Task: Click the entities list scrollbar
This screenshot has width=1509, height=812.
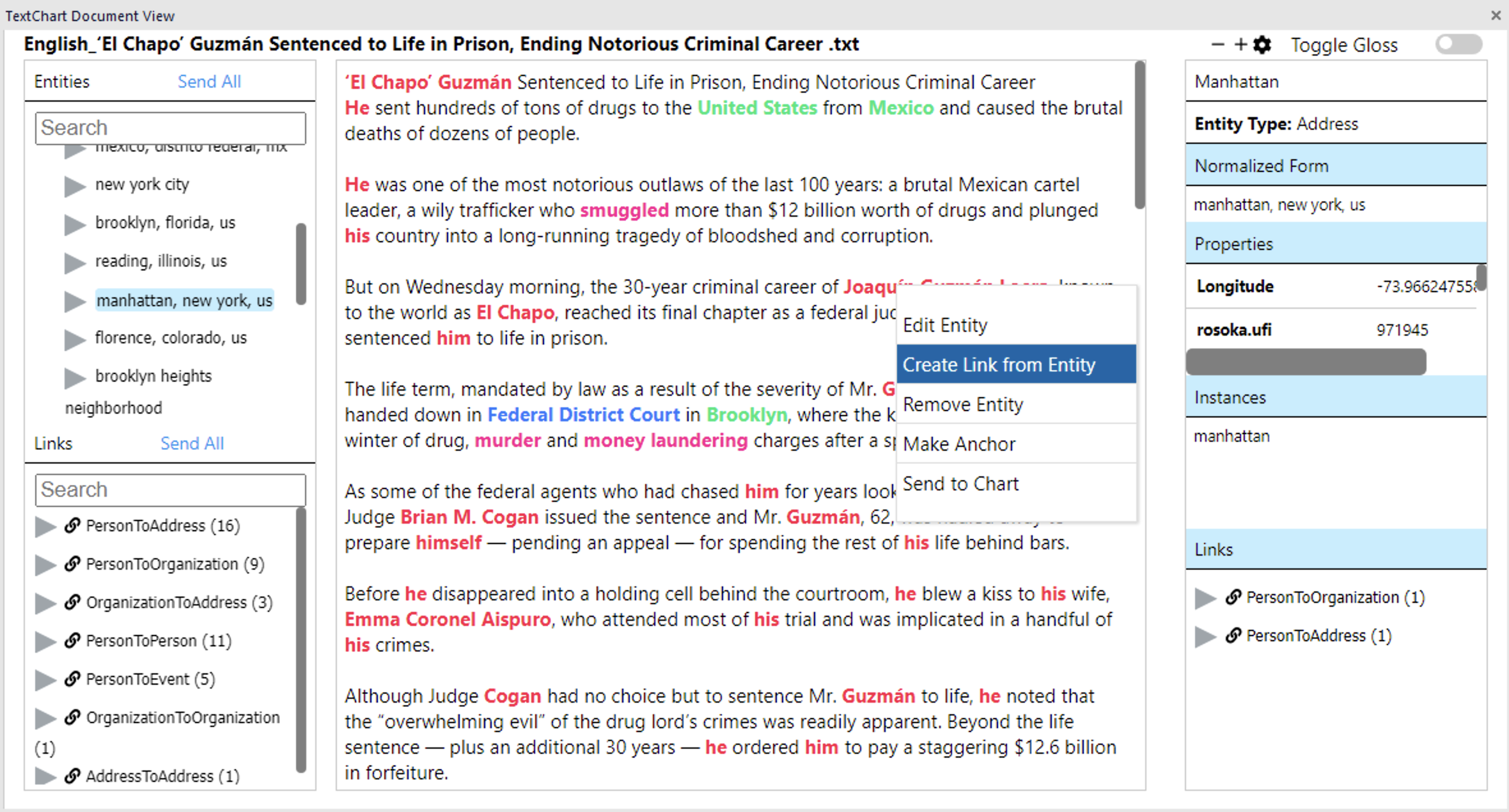Action: [301, 263]
